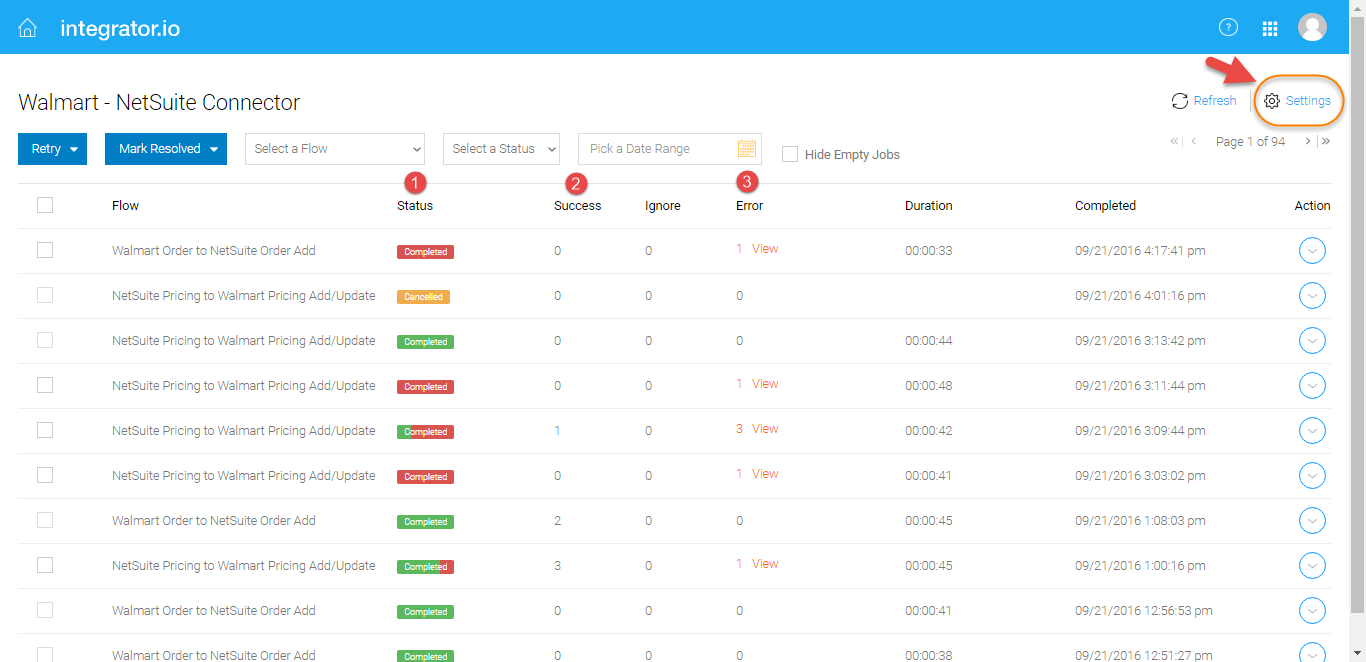Click the Walmart - NetSuite Connector title
Image resolution: width=1366 pixels, height=662 pixels.
click(x=159, y=102)
